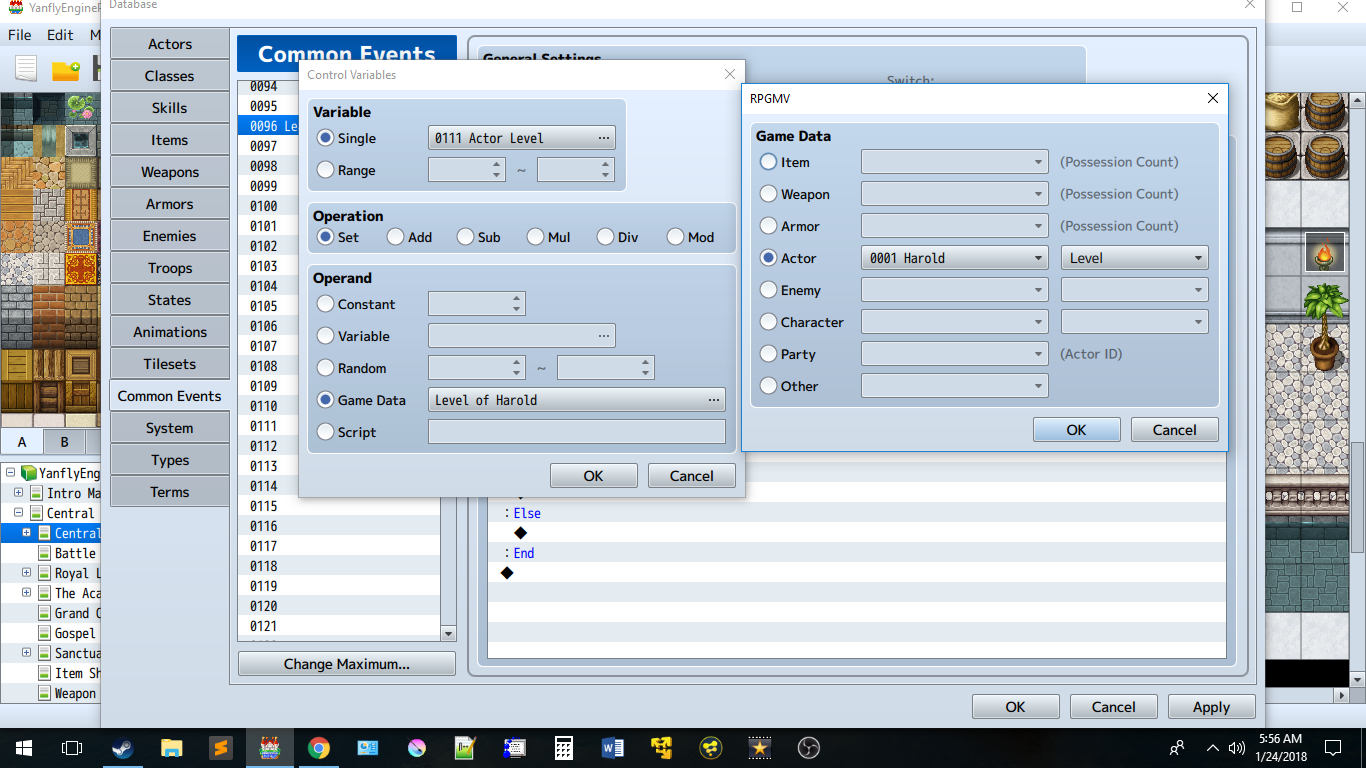Click Cancel in the RPGMV dialog
The width and height of the screenshot is (1366, 768).
pyautogui.click(x=1175, y=430)
